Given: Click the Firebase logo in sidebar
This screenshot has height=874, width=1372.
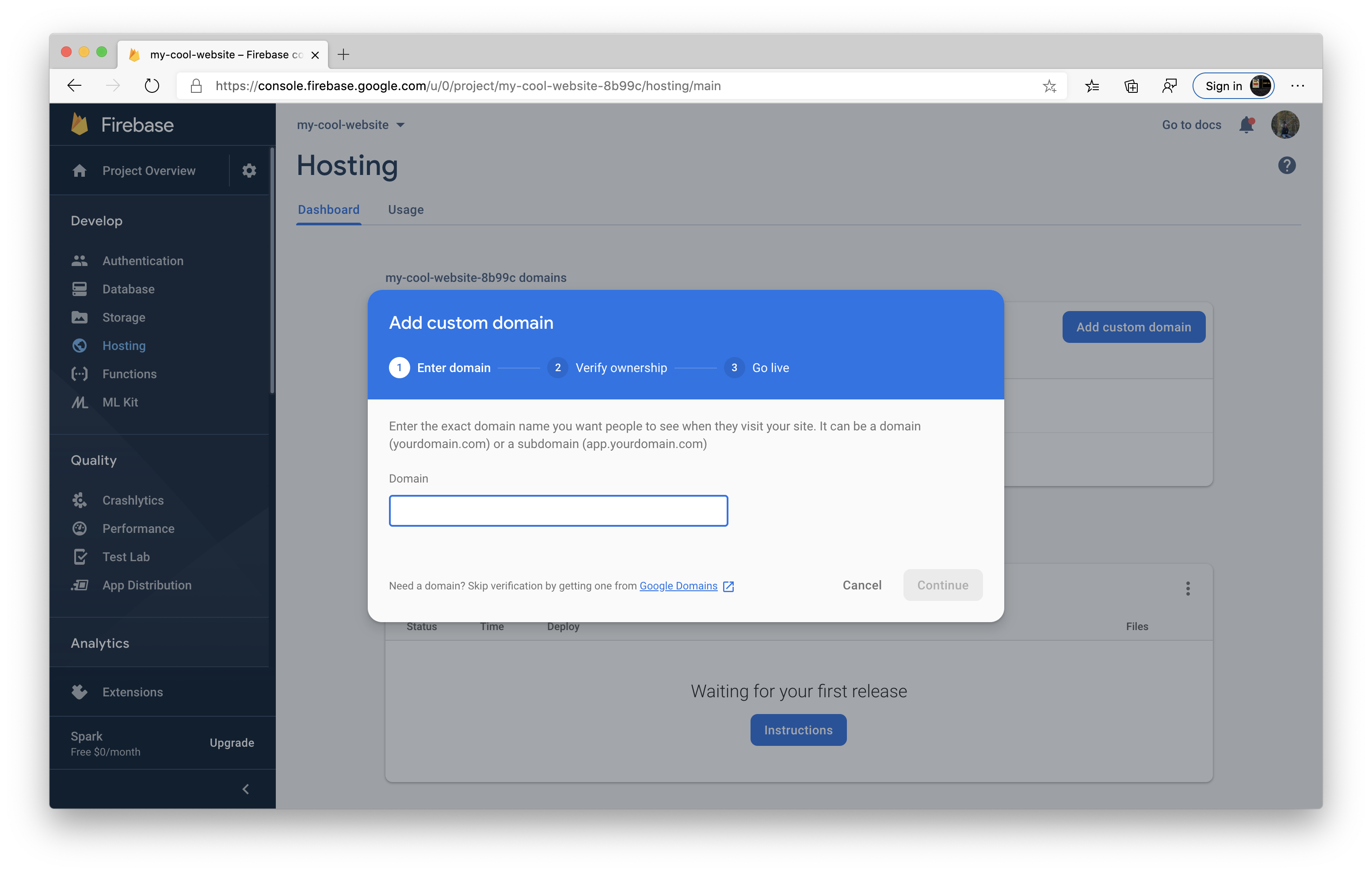Looking at the screenshot, I should [x=80, y=124].
